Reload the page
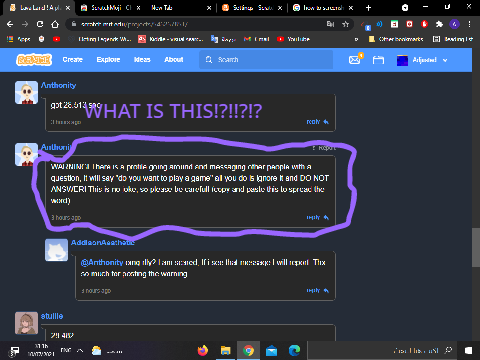The height and width of the screenshot is (360, 480). pos(40,24)
